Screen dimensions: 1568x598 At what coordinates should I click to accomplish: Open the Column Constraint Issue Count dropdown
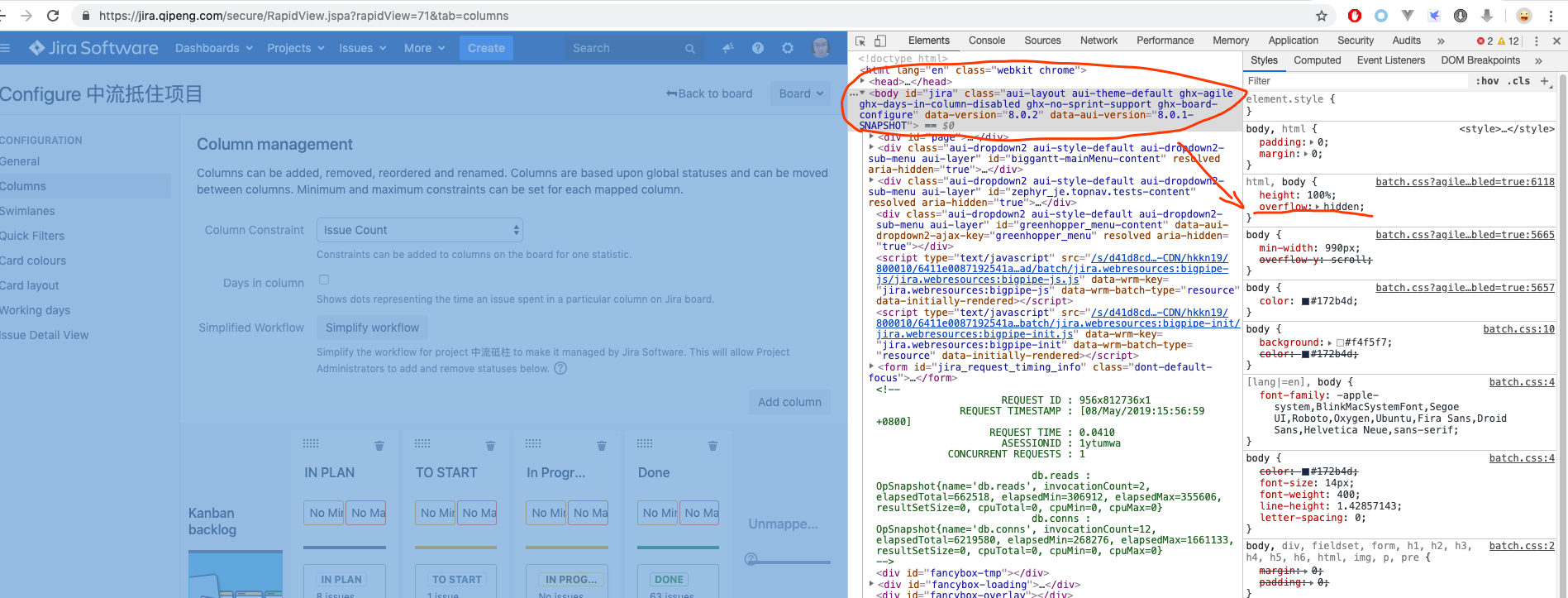420,230
